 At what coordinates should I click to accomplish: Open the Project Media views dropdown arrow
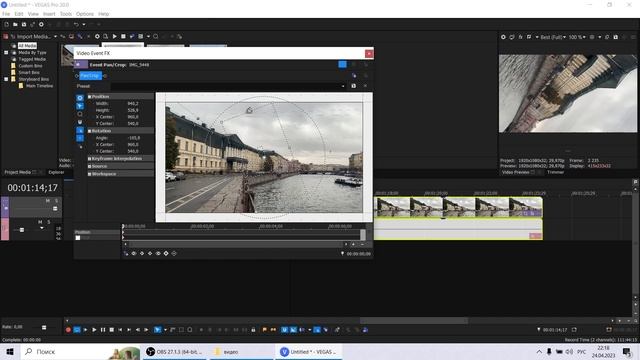pos(148,37)
